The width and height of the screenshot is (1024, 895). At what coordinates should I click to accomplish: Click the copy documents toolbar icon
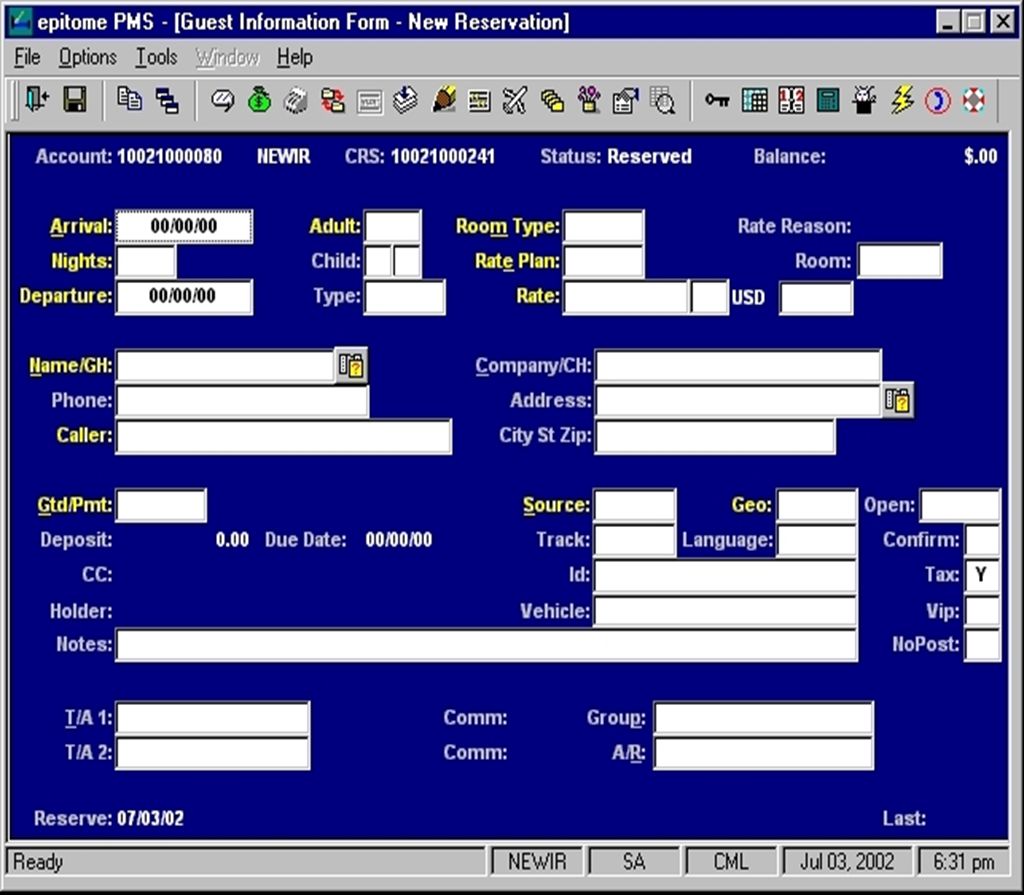point(129,99)
